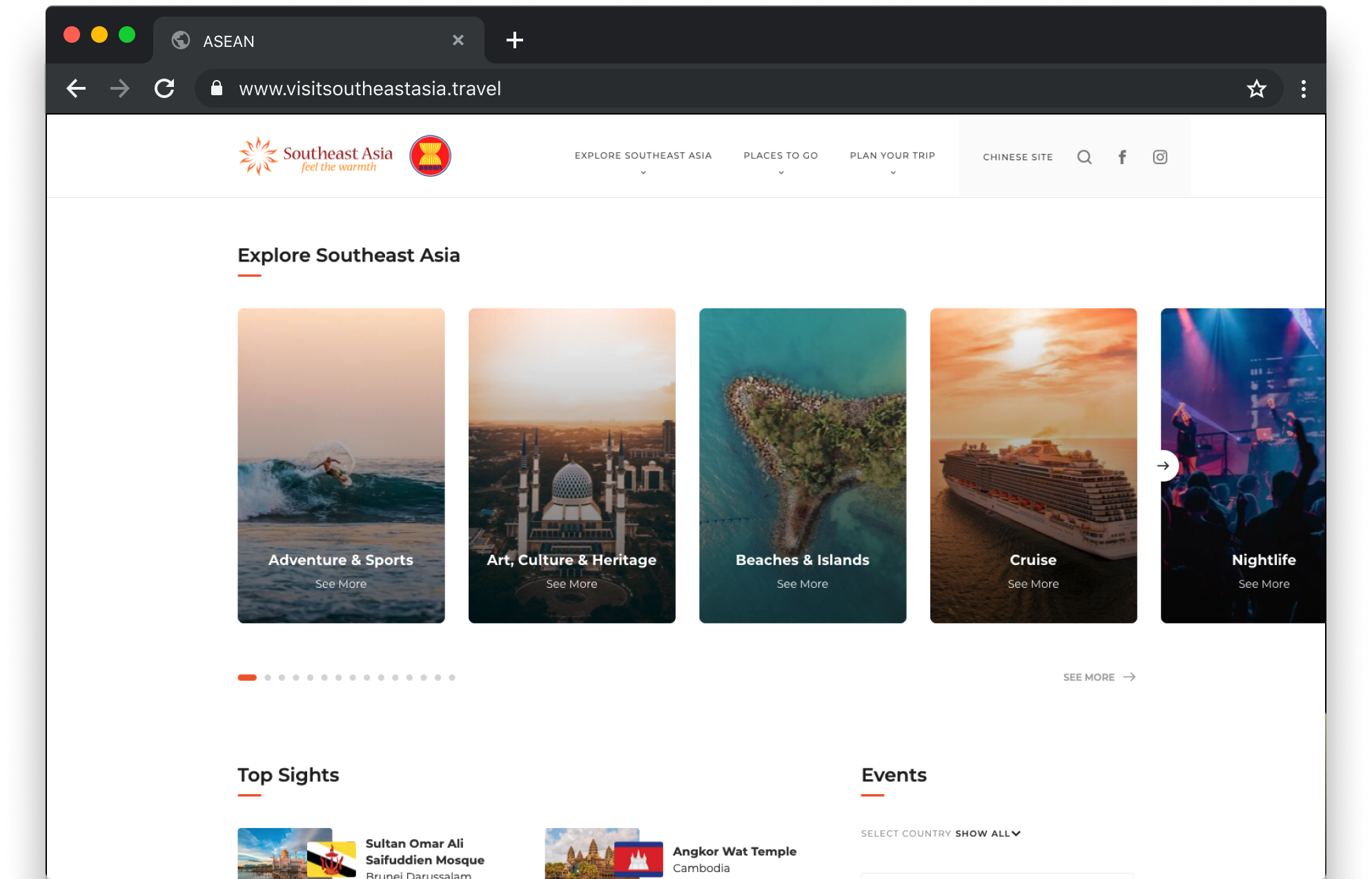Click chevron under Explore Southeast Asia
The height and width of the screenshot is (879, 1372).
(x=643, y=172)
